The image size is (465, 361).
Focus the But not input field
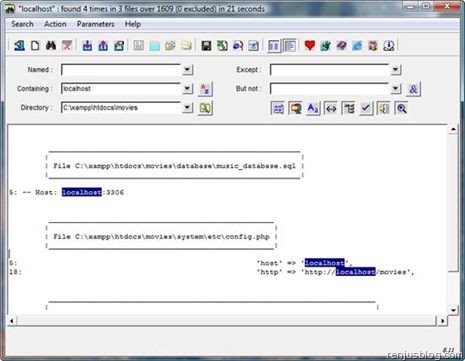[x=329, y=89]
